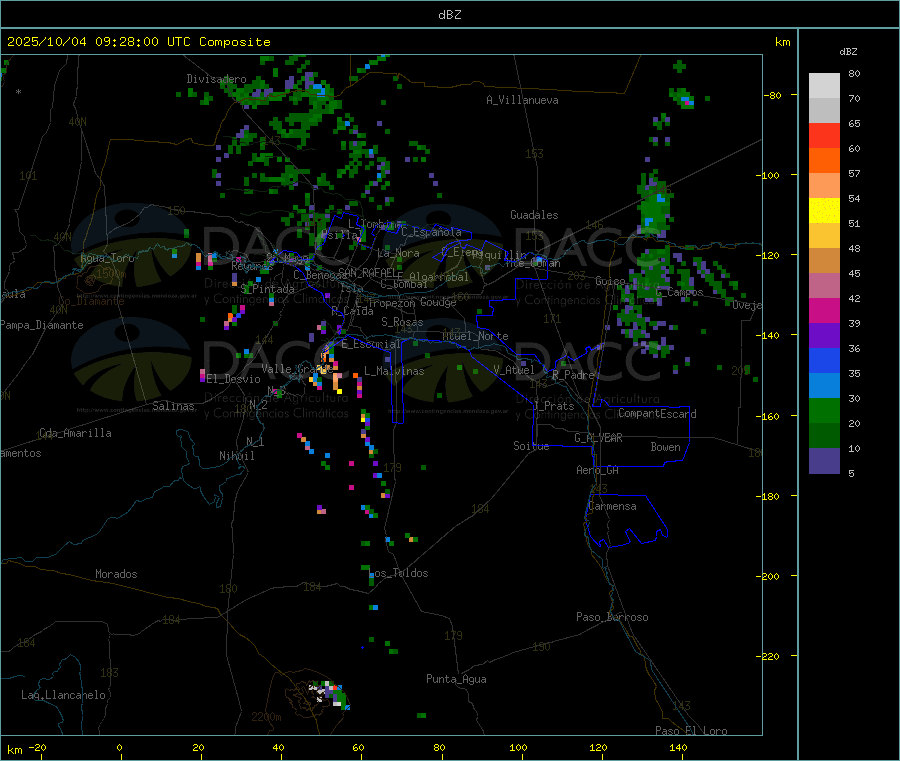Pick the bright yellow 51-54 dBZ swatch
This screenshot has width=900, height=761.
[824, 211]
